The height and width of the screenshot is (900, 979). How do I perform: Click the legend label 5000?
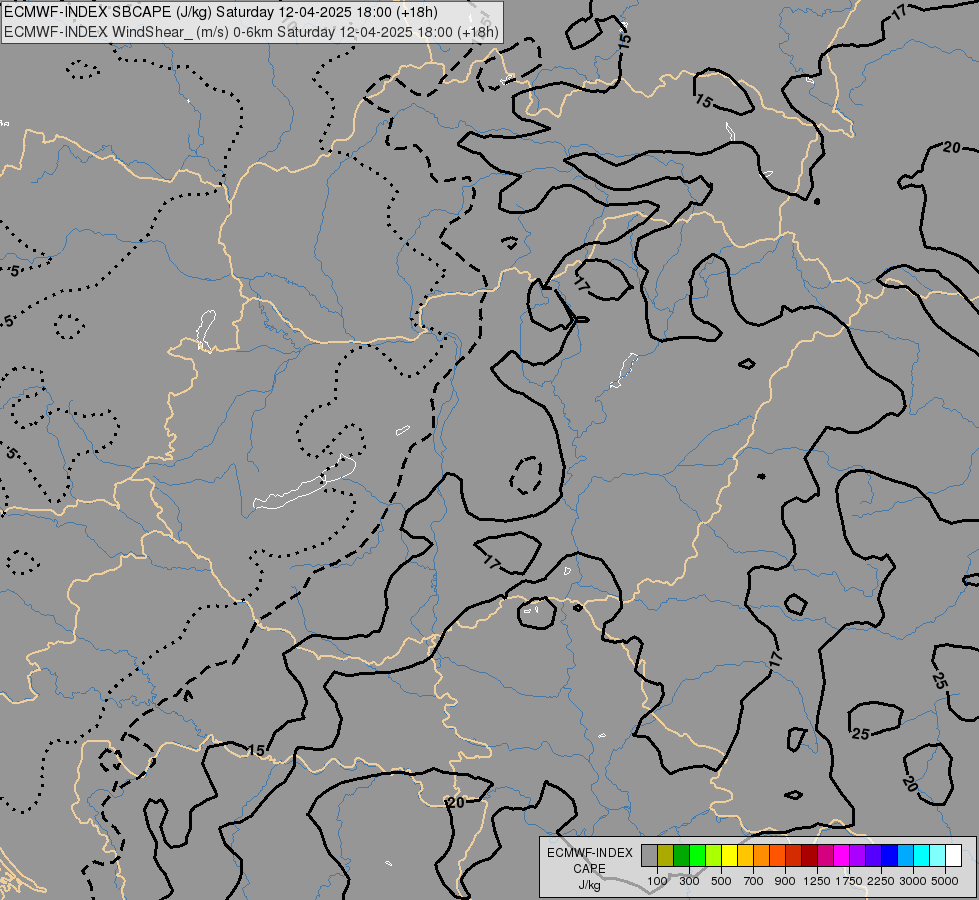coord(945,881)
